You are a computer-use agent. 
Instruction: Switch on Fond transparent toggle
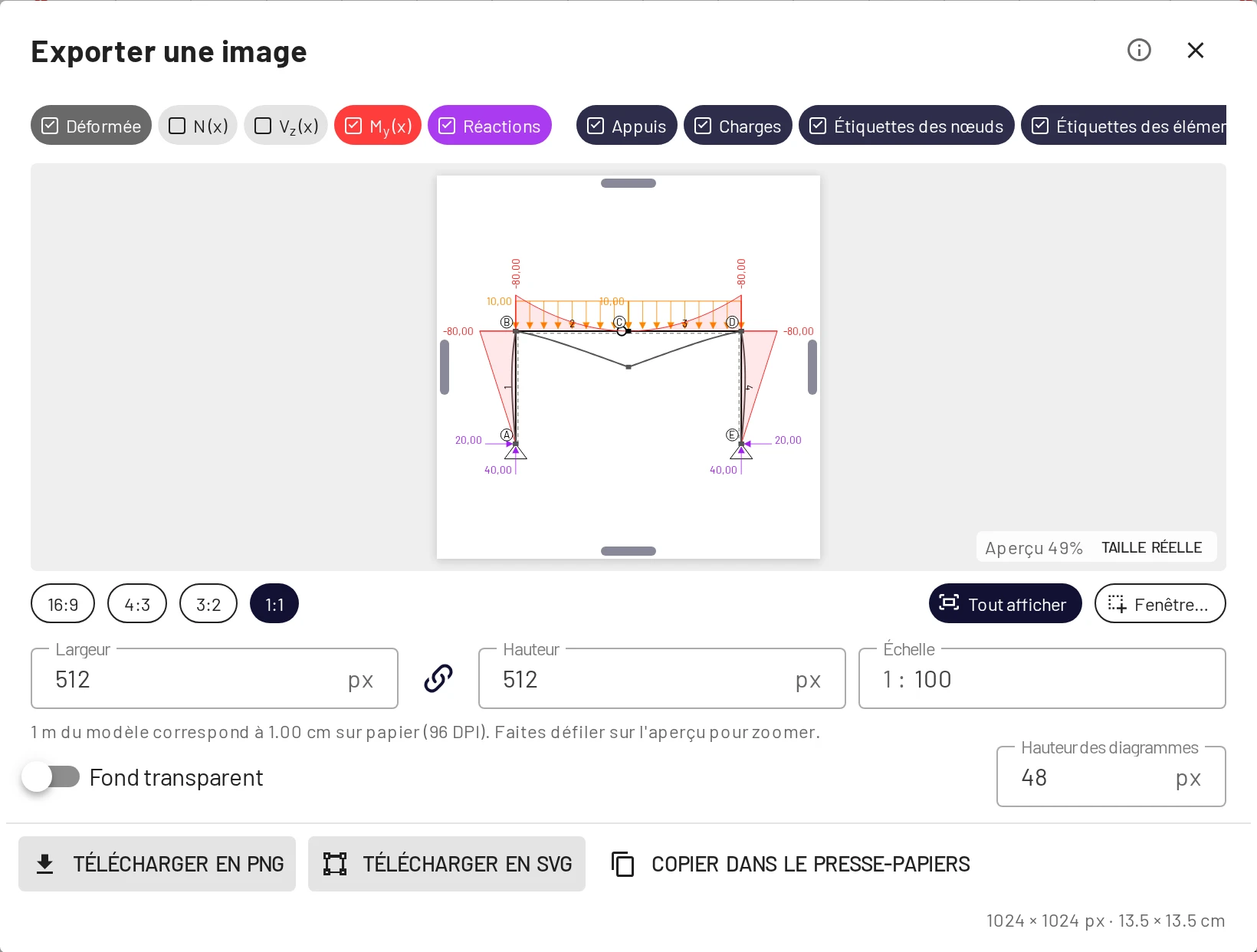51,777
